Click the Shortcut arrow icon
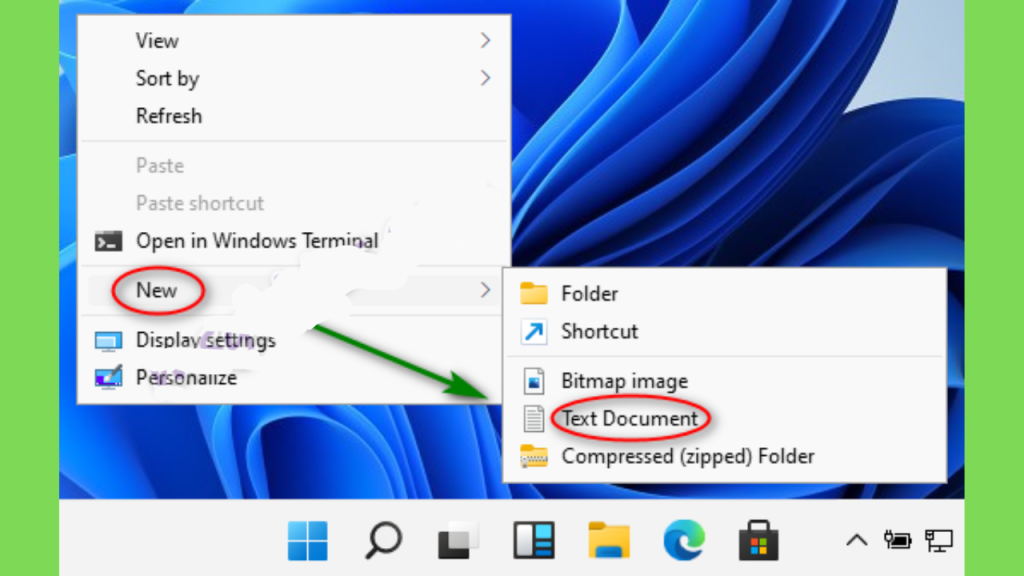The height and width of the screenshot is (576, 1024). point(534,332)
